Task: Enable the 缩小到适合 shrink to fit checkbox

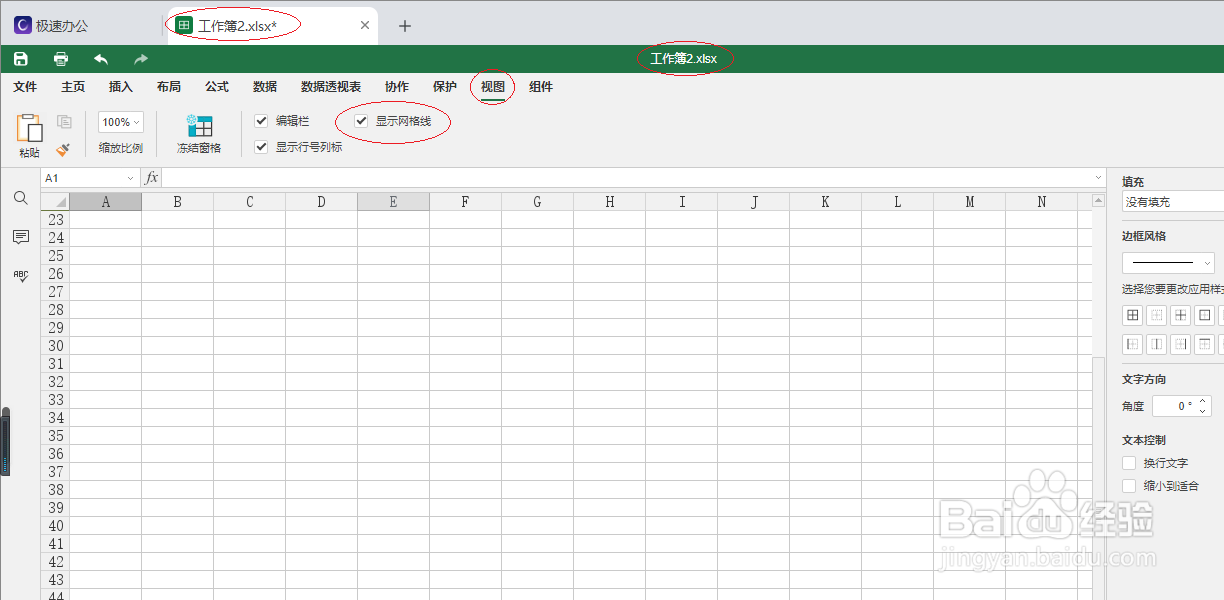Action: point(1129,486)
